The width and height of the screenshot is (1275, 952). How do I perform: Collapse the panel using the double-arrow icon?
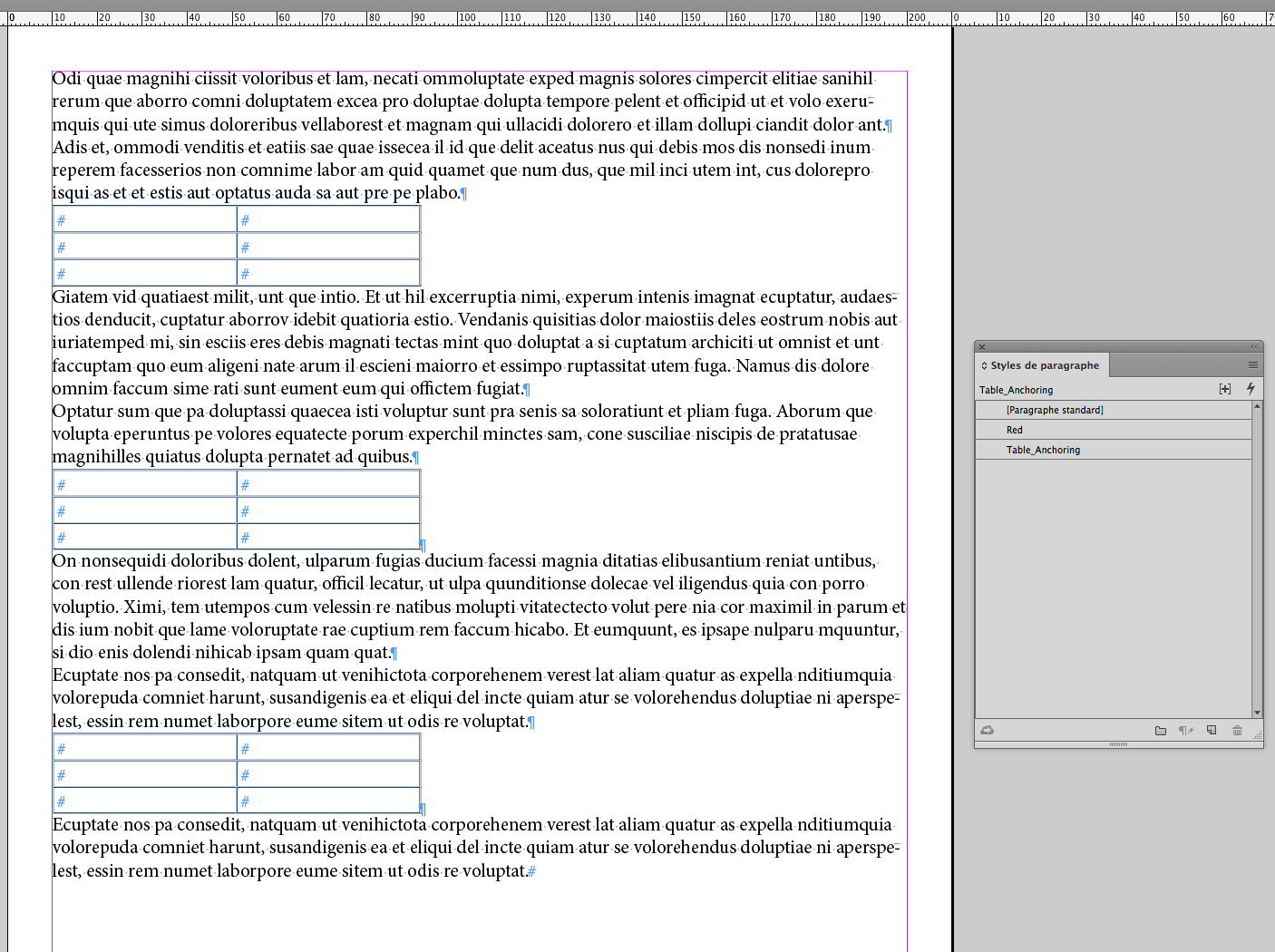(x=1254, y=346)
